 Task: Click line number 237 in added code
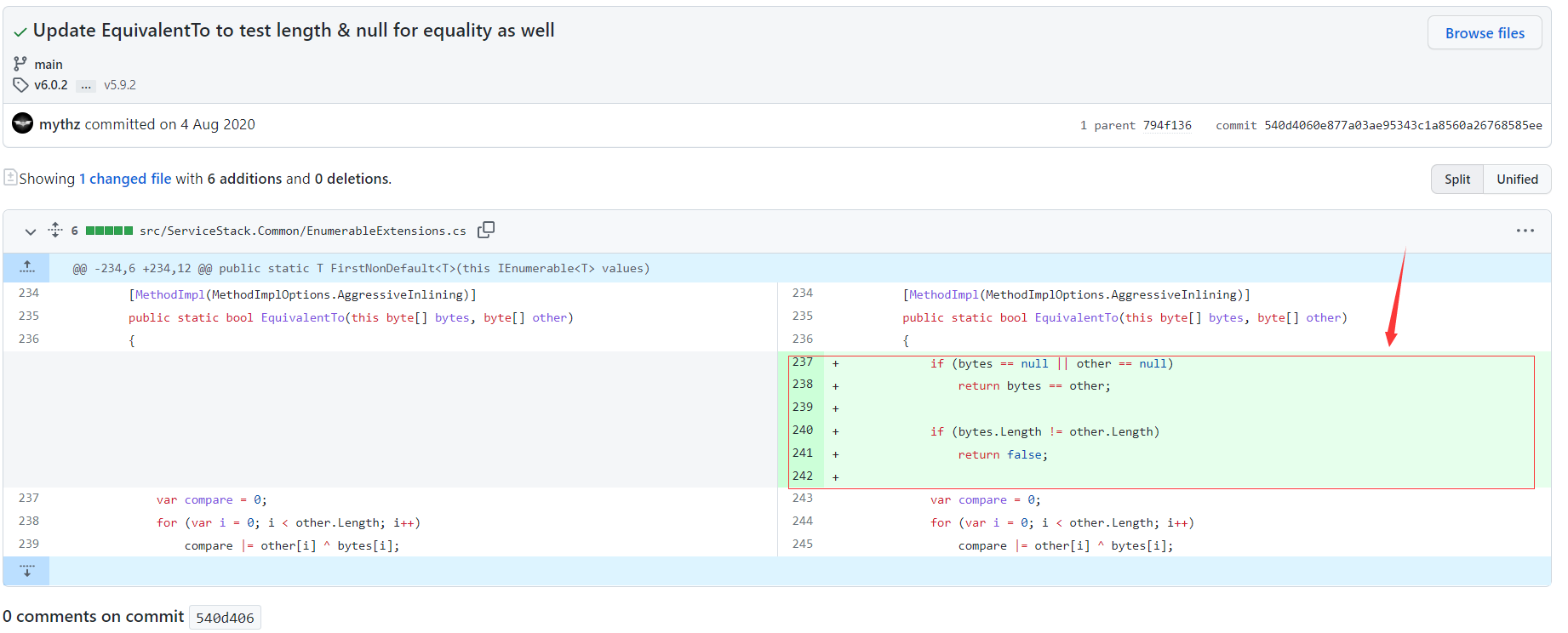click(x=802, y=362)
